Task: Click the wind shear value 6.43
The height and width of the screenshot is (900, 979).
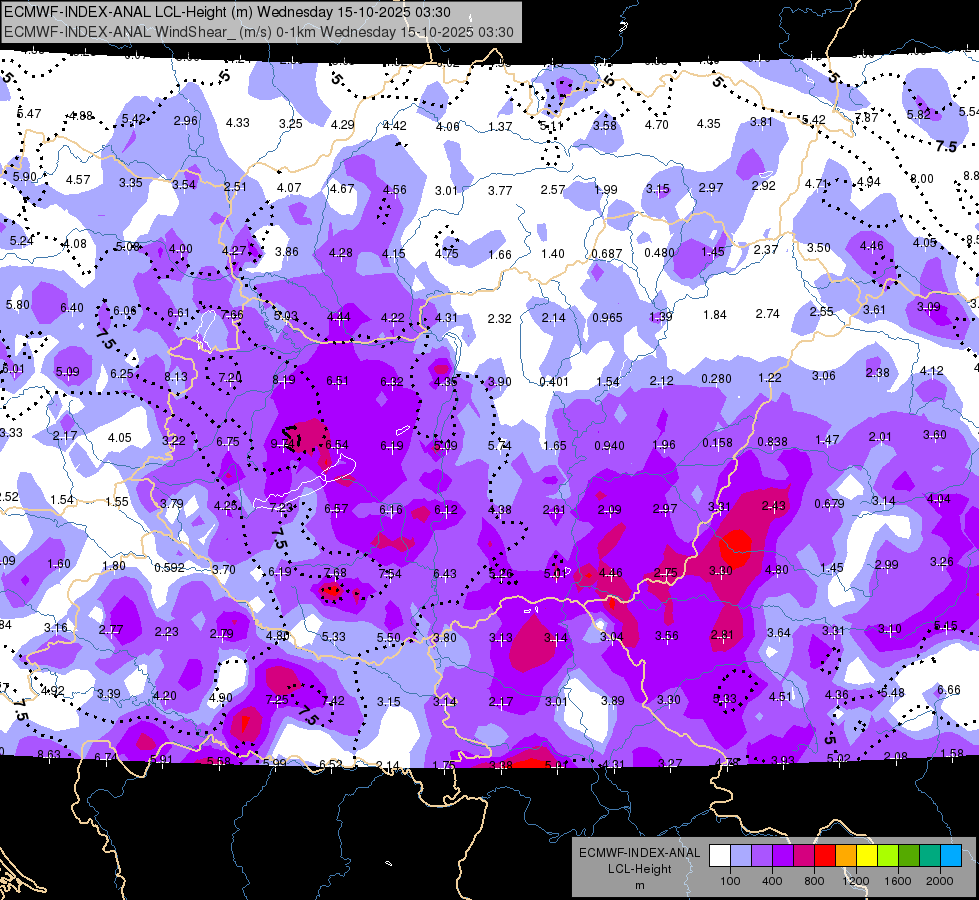Action: (445, 573)
